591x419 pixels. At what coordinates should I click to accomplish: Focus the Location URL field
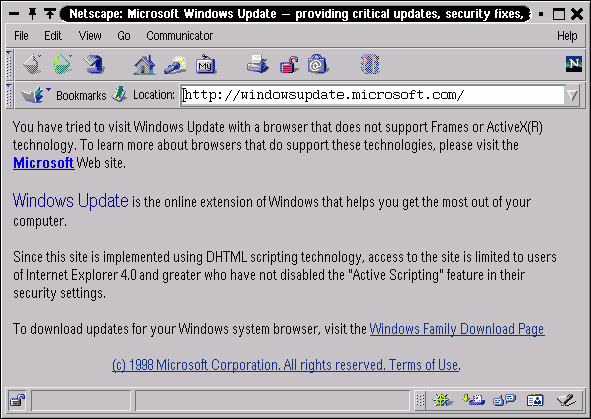coord(372,95)
